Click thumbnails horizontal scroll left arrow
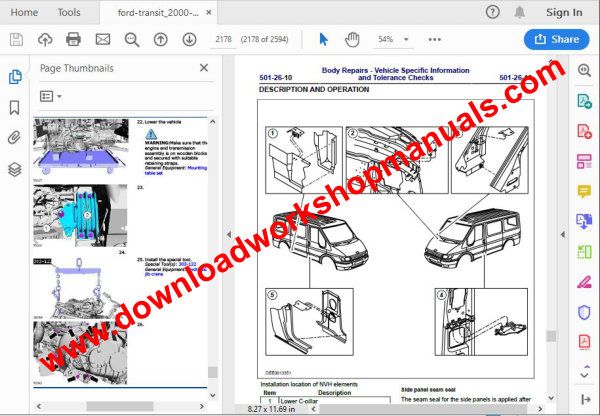600x416 pixels. tap(39, 406)
